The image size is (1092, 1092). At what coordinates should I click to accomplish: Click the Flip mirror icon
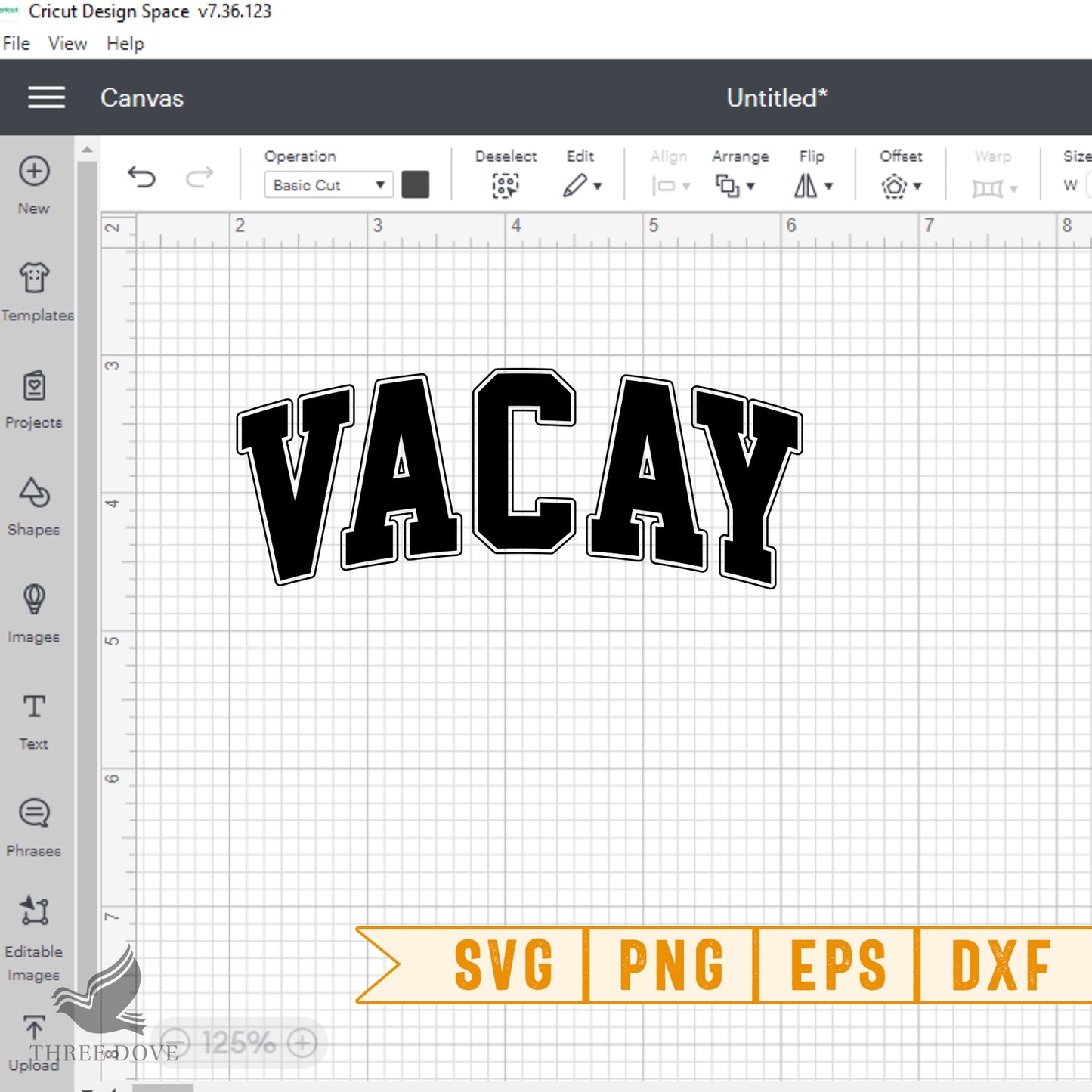(806, 186)
